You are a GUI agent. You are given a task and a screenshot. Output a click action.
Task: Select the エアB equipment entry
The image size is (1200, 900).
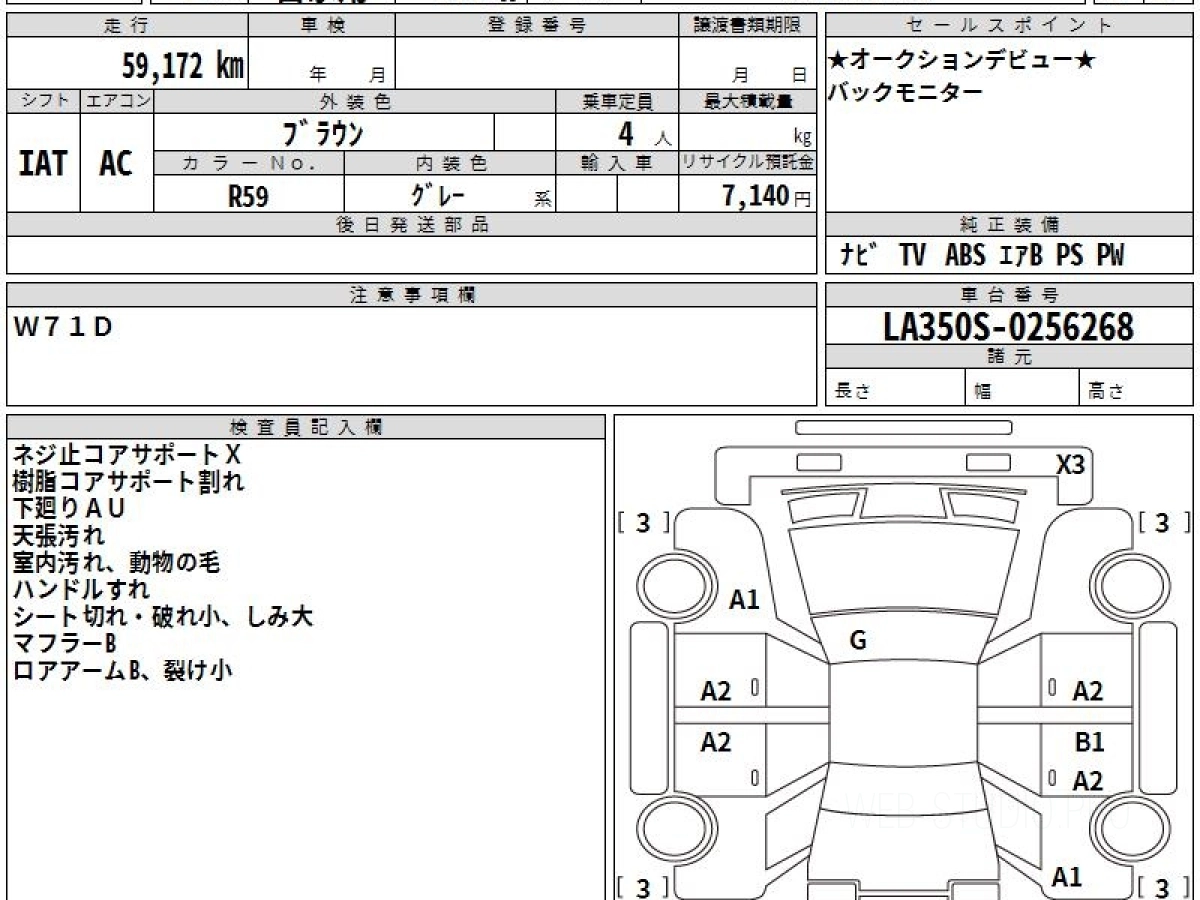click(x=1020, y=256)
